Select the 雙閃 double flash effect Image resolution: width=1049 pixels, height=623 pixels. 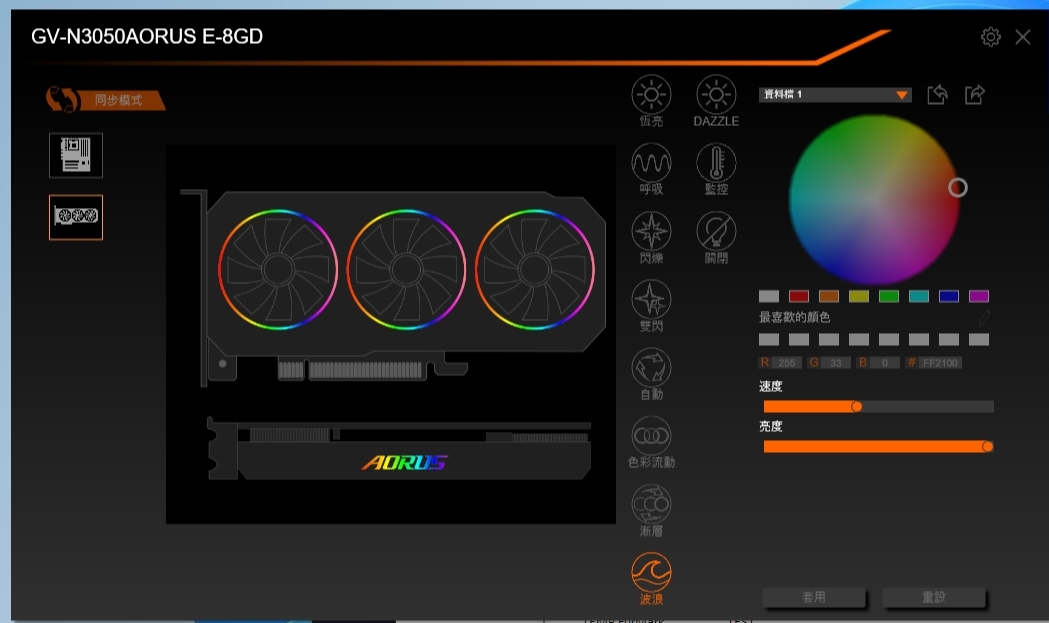(x=651, y=299)
